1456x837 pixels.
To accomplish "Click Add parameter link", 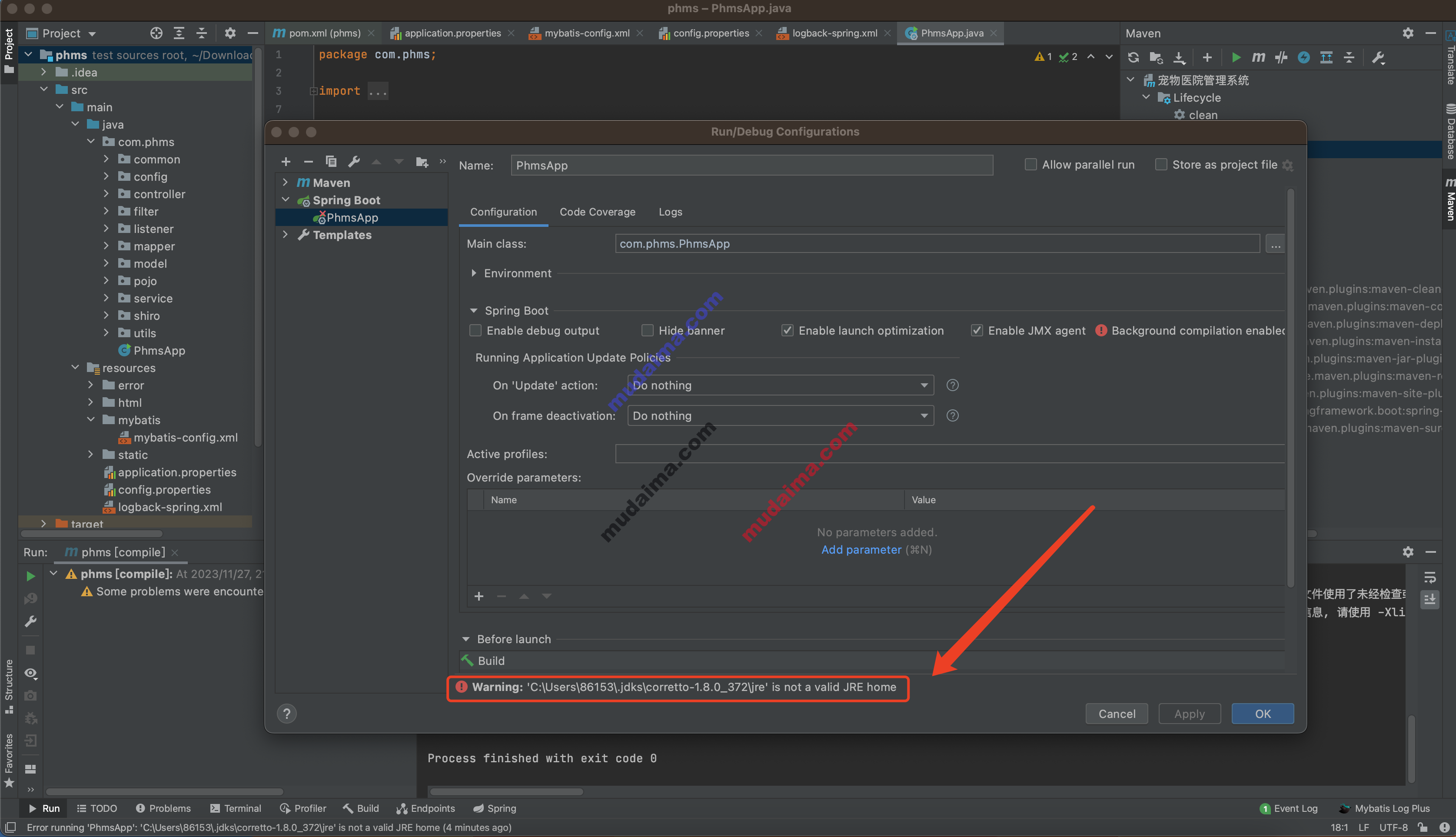I will 861,550.
